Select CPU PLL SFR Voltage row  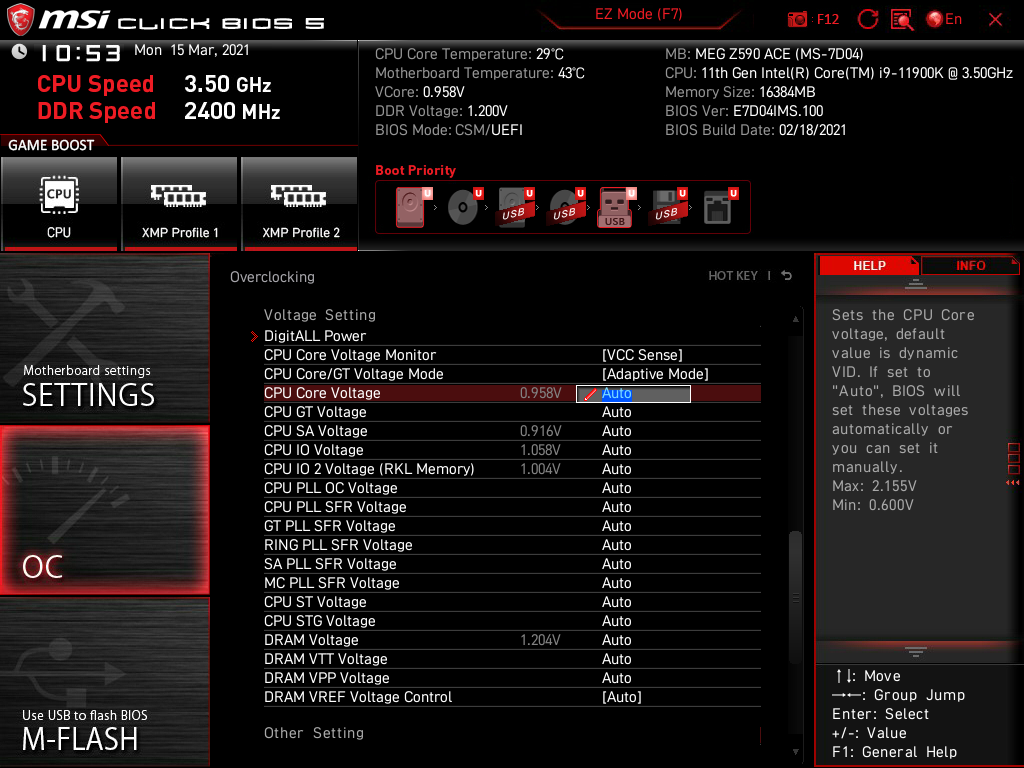click(x=512, y=507)
